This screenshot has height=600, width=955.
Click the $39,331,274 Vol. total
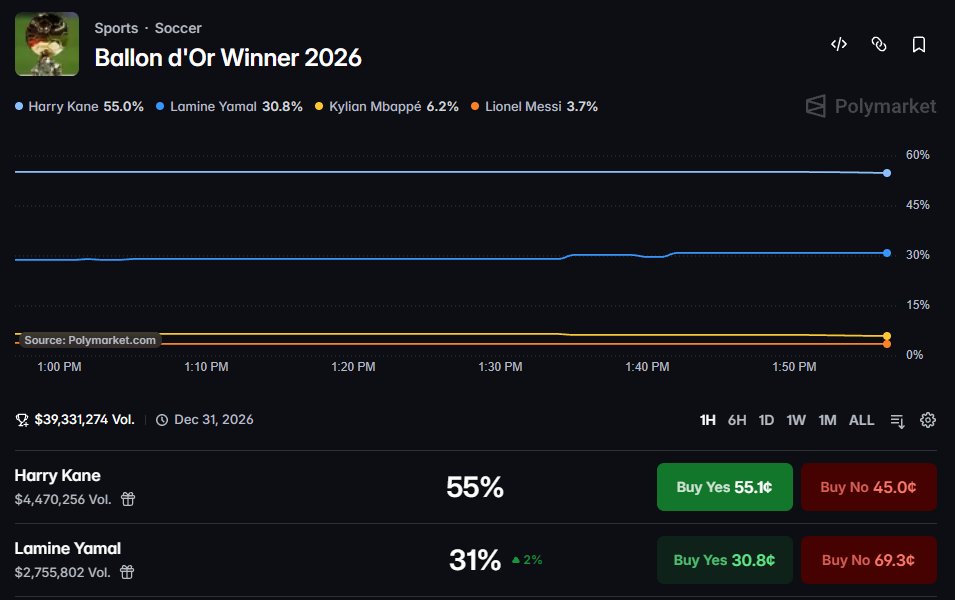click(85, 420)
